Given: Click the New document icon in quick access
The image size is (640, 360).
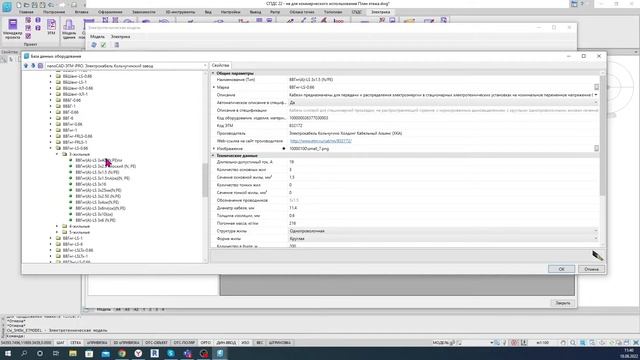Looking at the screenshot, I should (x=19, y=5).
